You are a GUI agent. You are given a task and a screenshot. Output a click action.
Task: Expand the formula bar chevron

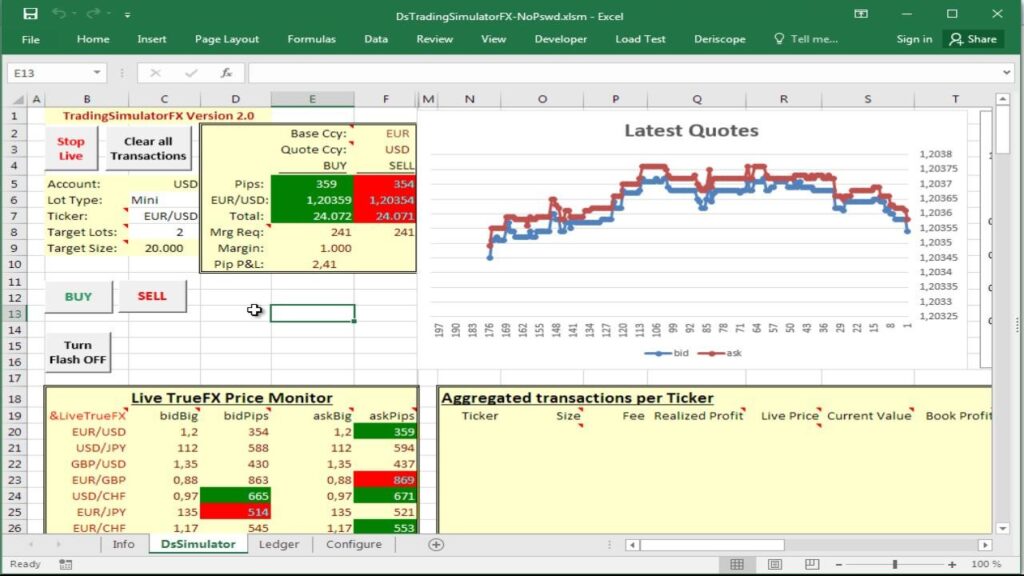pyautogui.click(x=1006, y=72)
